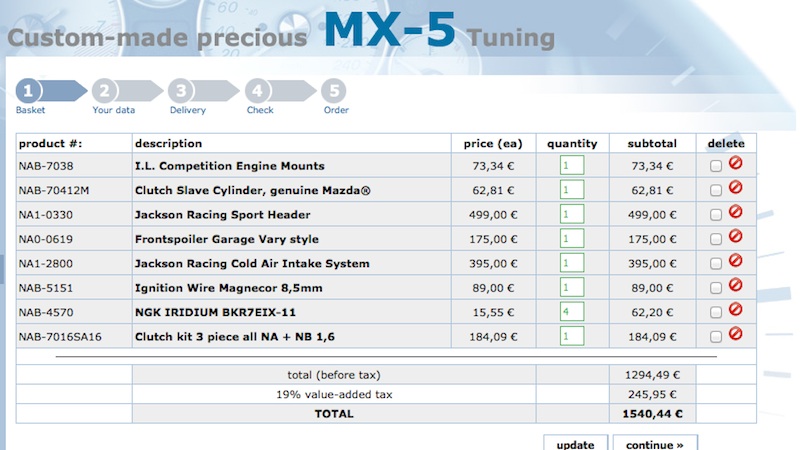Tick the delete checkbox for NA1-0330
The image size is (800, 450).
point(716,215)
